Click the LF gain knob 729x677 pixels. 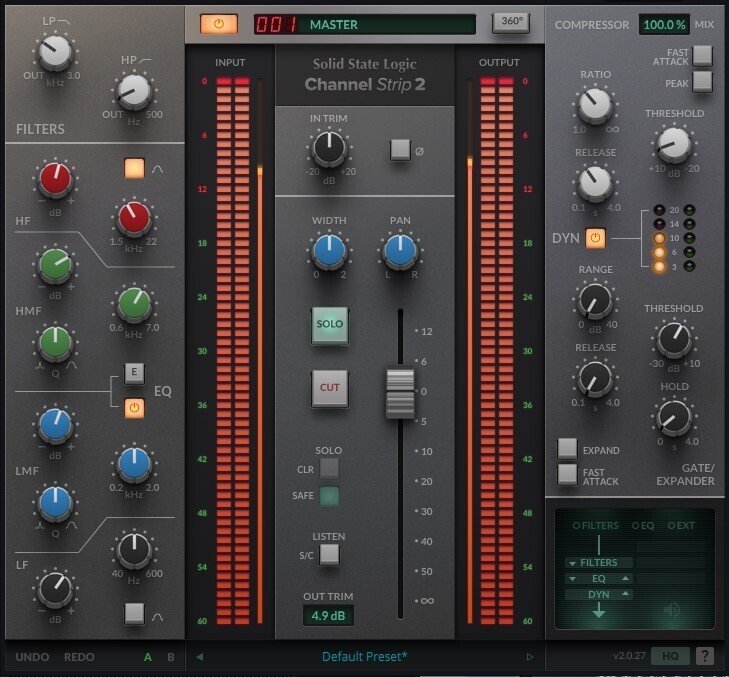[x=55, y=589]
